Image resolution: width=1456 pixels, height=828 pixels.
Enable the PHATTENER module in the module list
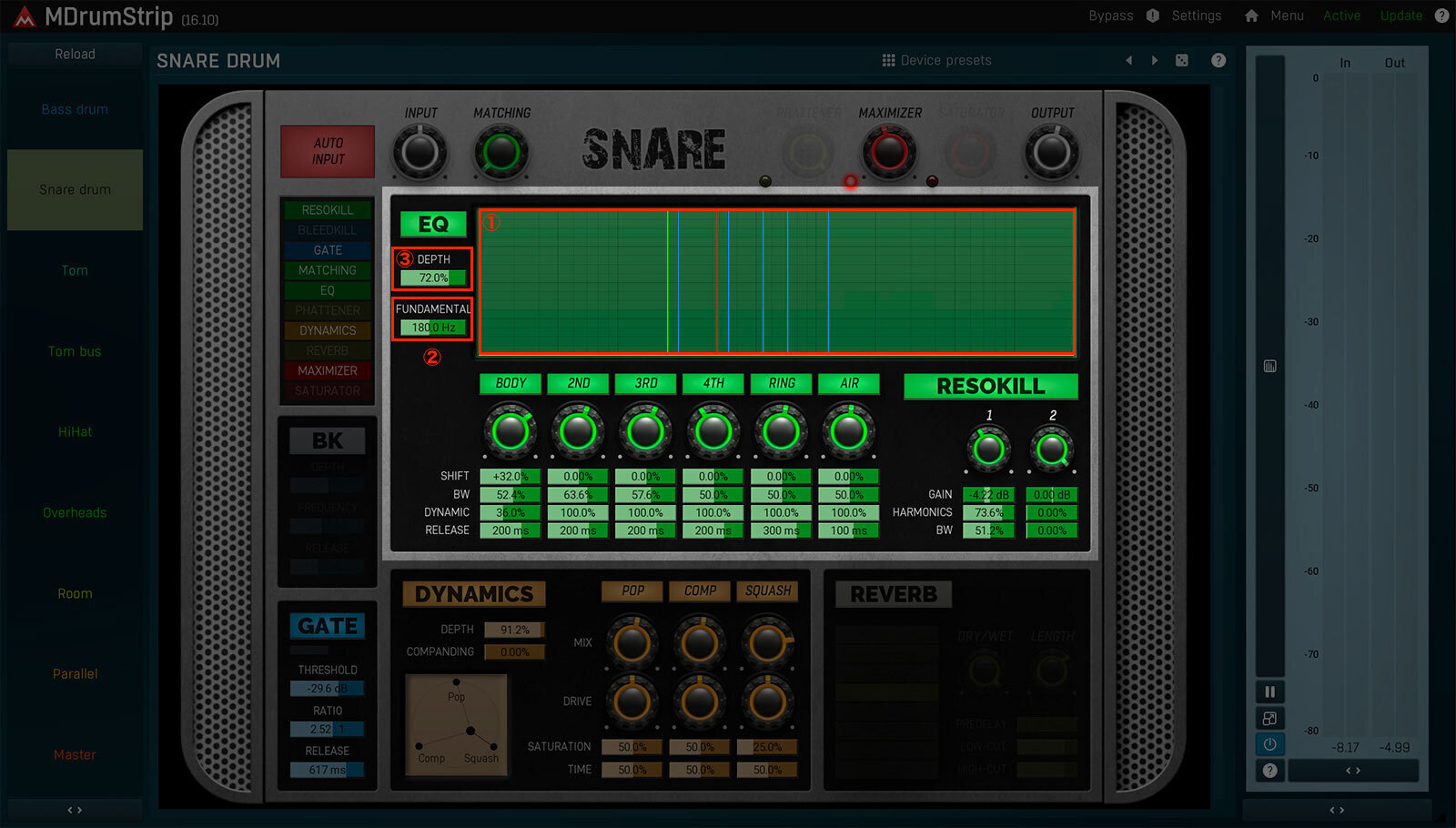pos(327,310)
